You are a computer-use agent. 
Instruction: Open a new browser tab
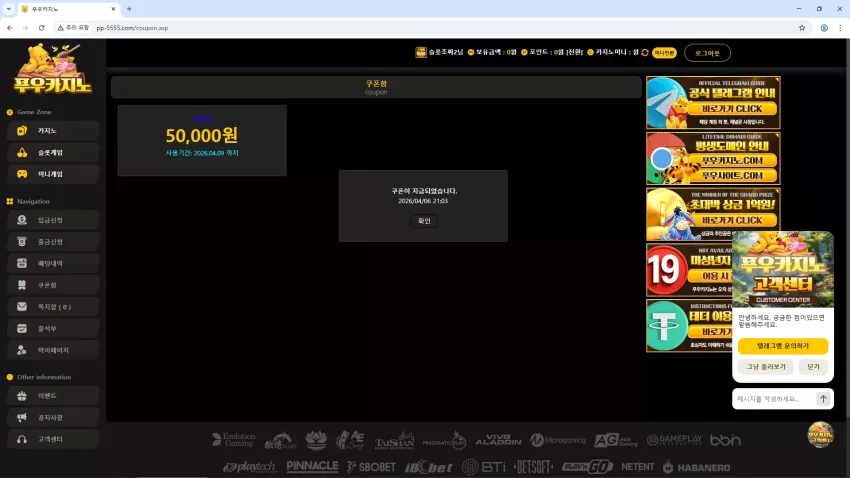point(129,9)
